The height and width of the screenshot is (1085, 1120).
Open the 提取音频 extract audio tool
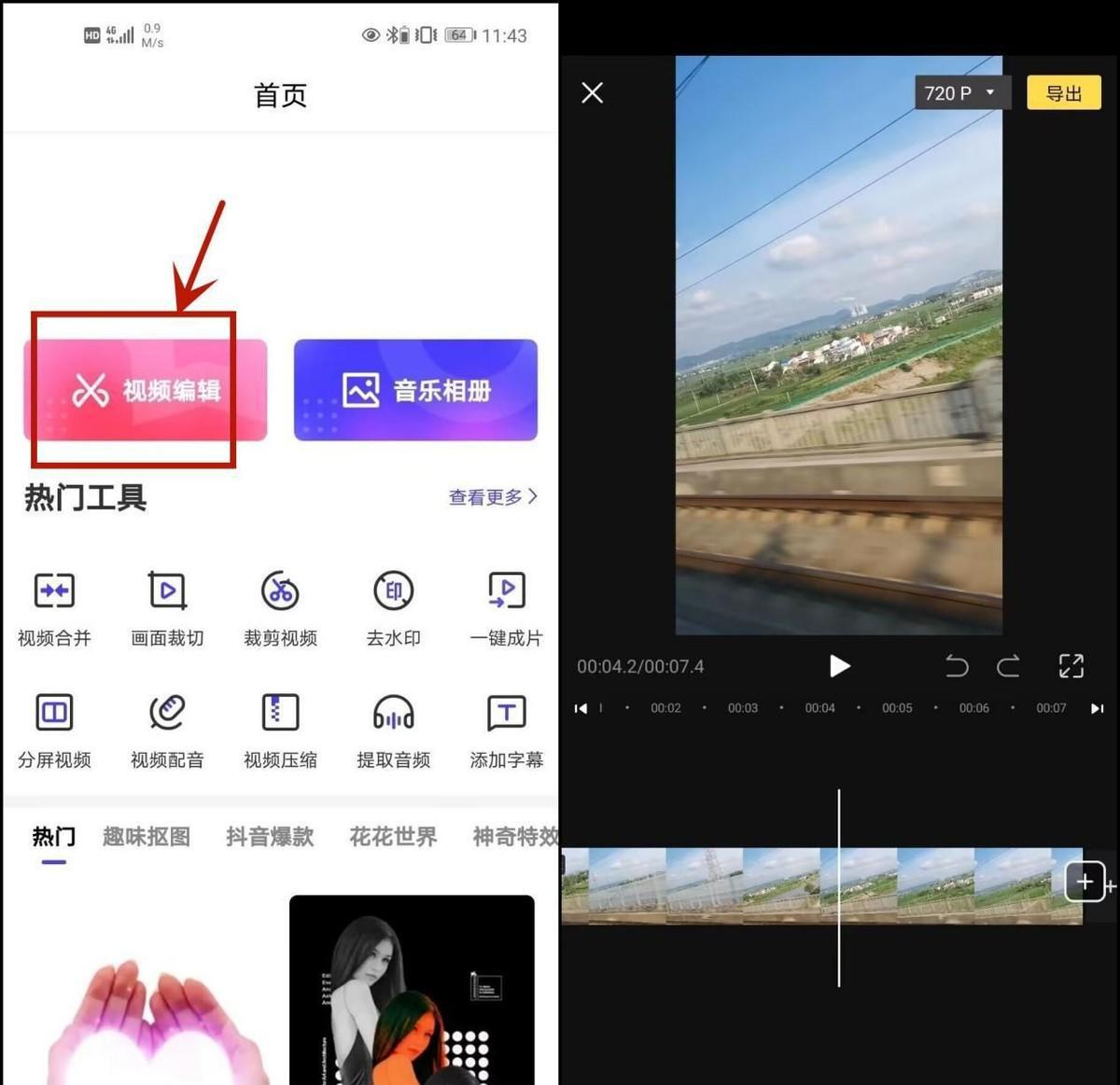(393, 714)
